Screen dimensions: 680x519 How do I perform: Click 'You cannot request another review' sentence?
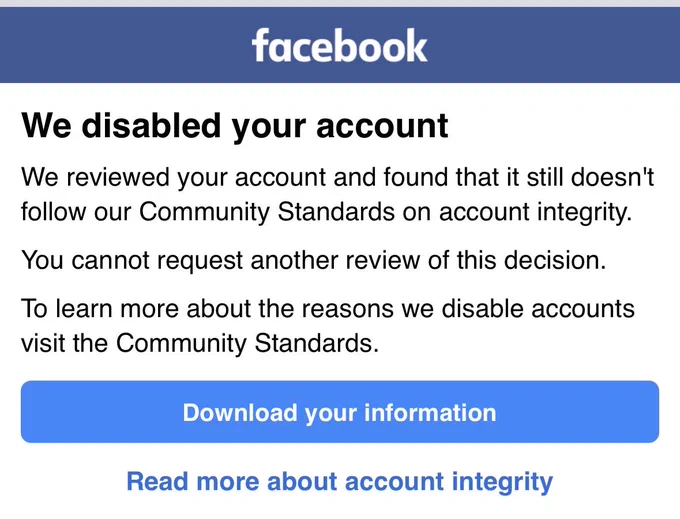[314, 261]
